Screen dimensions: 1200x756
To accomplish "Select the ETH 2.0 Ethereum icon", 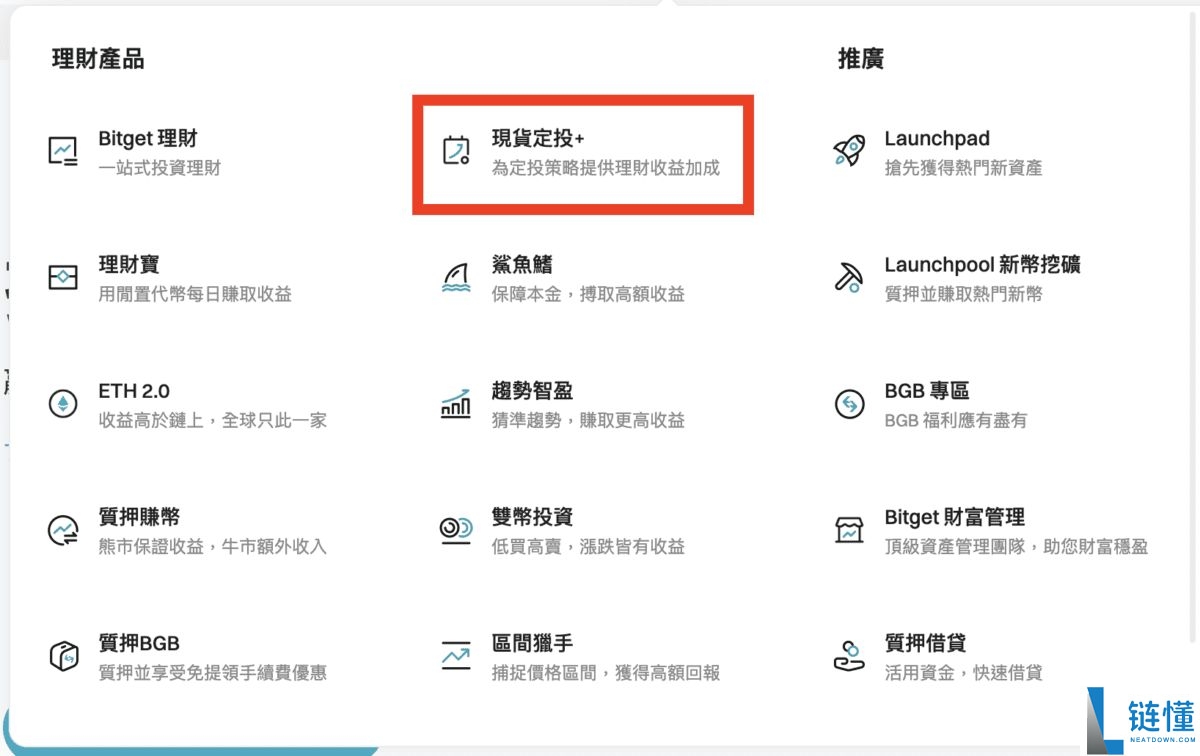I will coord(62,405).
